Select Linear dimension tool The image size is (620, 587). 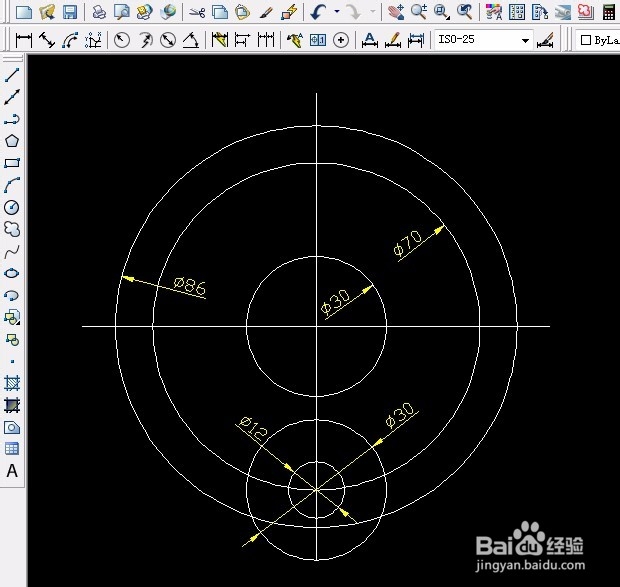(23, 40)
